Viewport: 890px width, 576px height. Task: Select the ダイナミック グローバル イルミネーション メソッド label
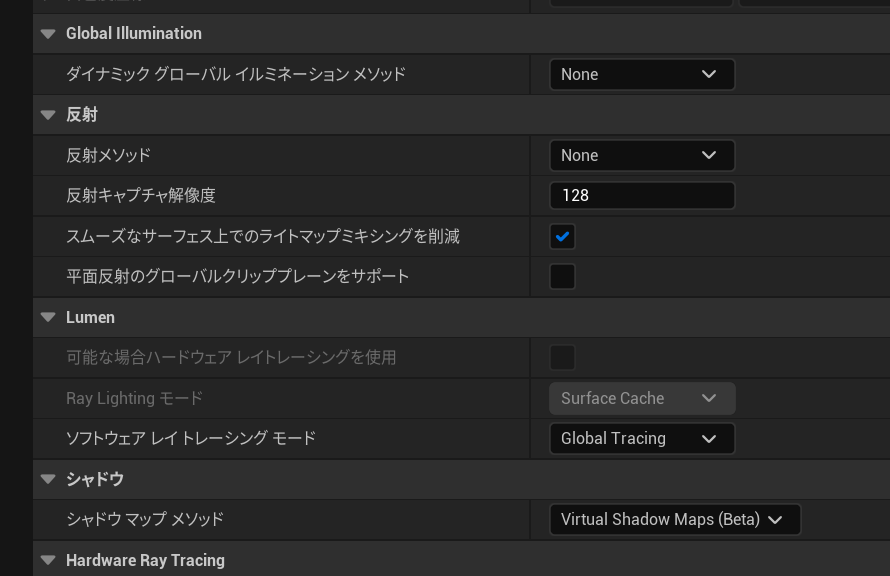click(236, 74)
